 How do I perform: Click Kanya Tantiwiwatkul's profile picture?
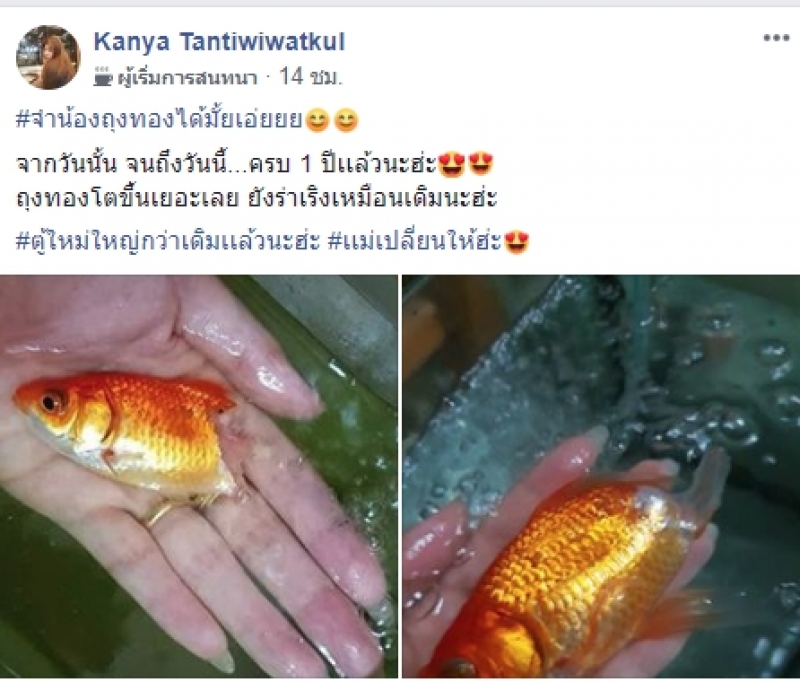48,57
